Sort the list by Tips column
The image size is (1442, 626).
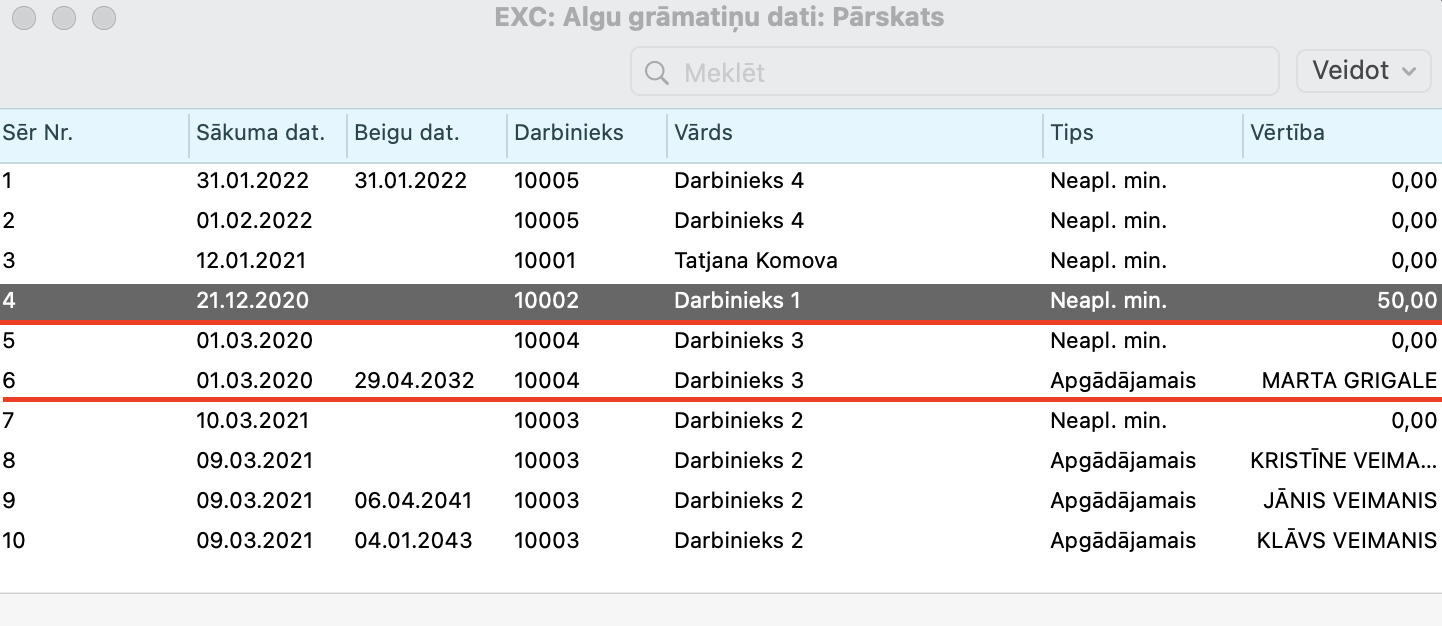(1071, 133)
